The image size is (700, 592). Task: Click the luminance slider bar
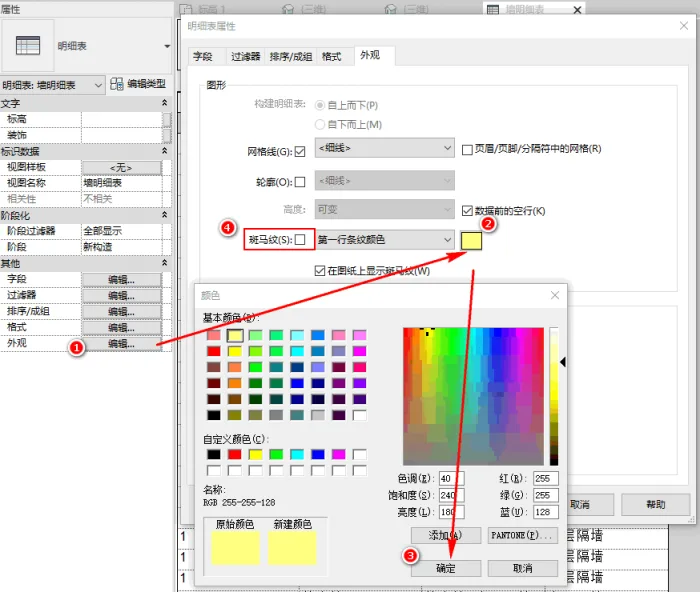click(554, 396)
